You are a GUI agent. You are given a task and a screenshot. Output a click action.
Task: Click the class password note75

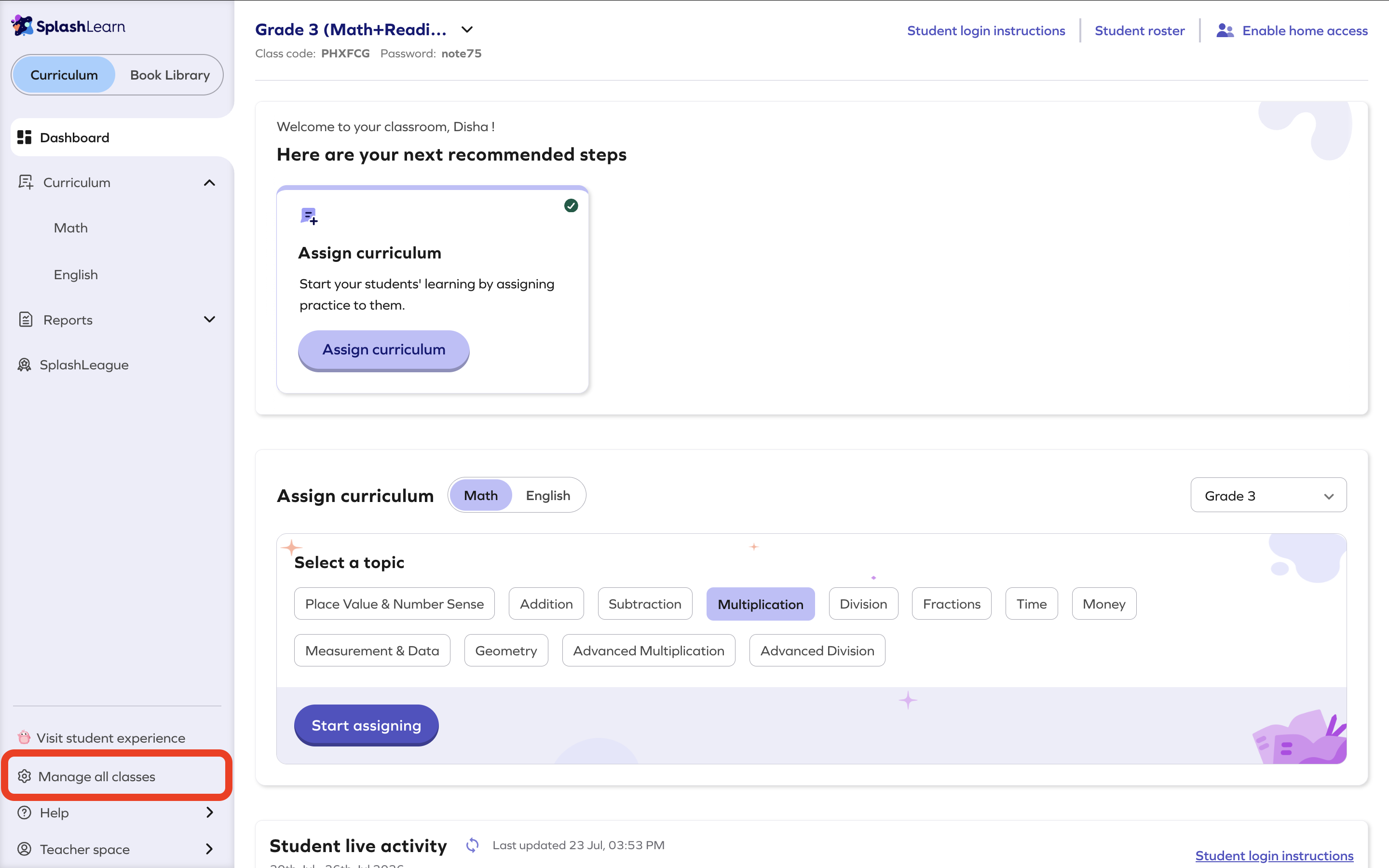pyautogui.click(x=462, y=54)
